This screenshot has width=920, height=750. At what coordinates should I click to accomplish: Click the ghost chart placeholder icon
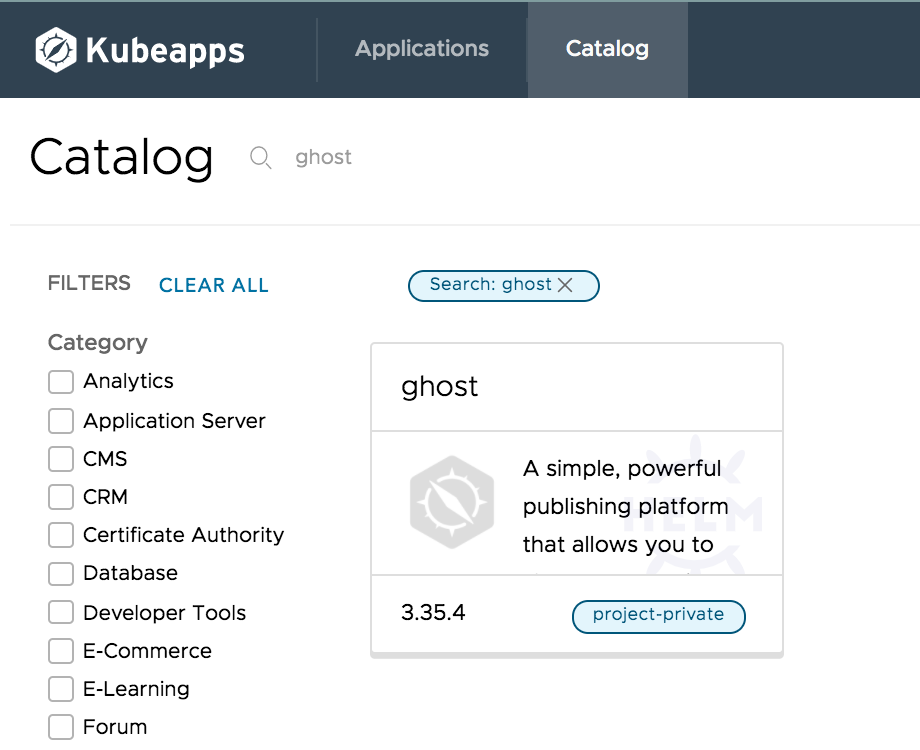click(452, 502)
